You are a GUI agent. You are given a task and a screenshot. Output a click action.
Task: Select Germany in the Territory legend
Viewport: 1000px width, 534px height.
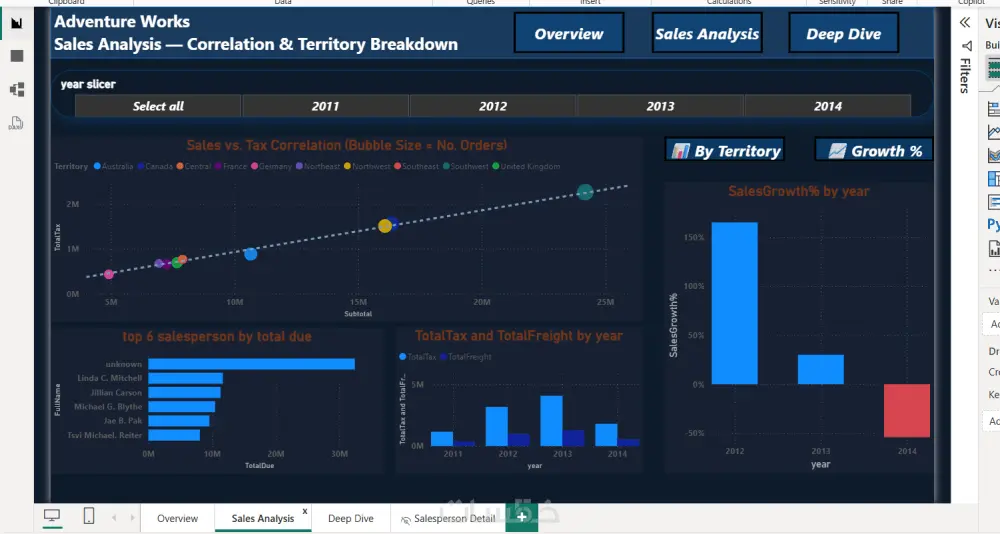coord(271,166)
